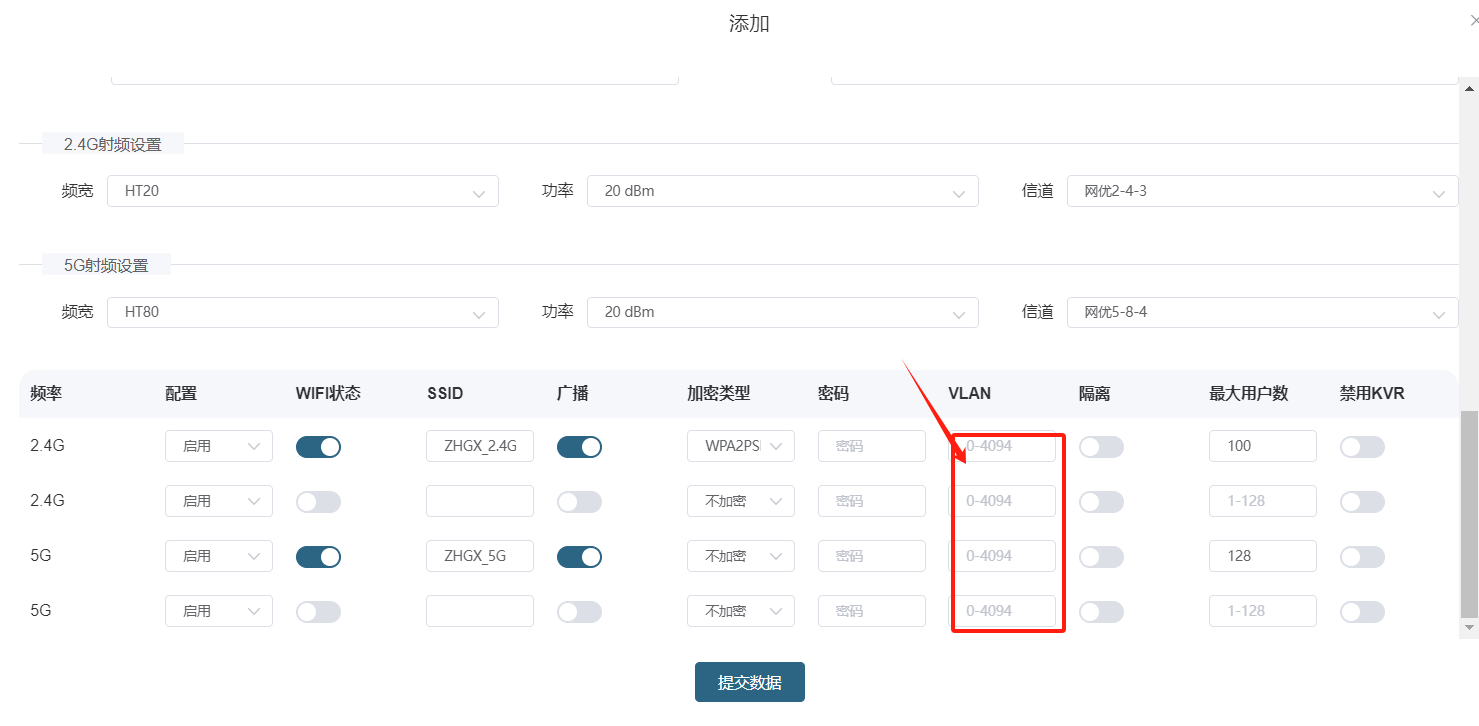Enable 隔离 on first 2.4G row
This screenshot has height=726, width=1479.
pos(1101,447)
